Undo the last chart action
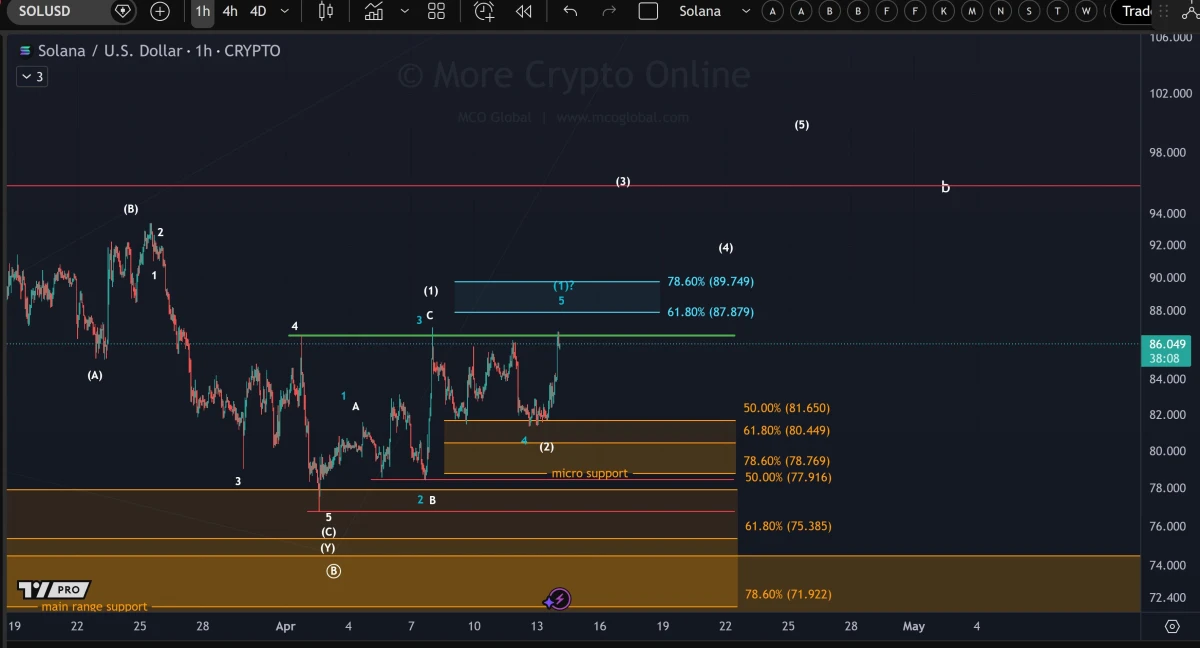Screen dimensions: 1200x648 pyautogui.click(x=570, y=11)
